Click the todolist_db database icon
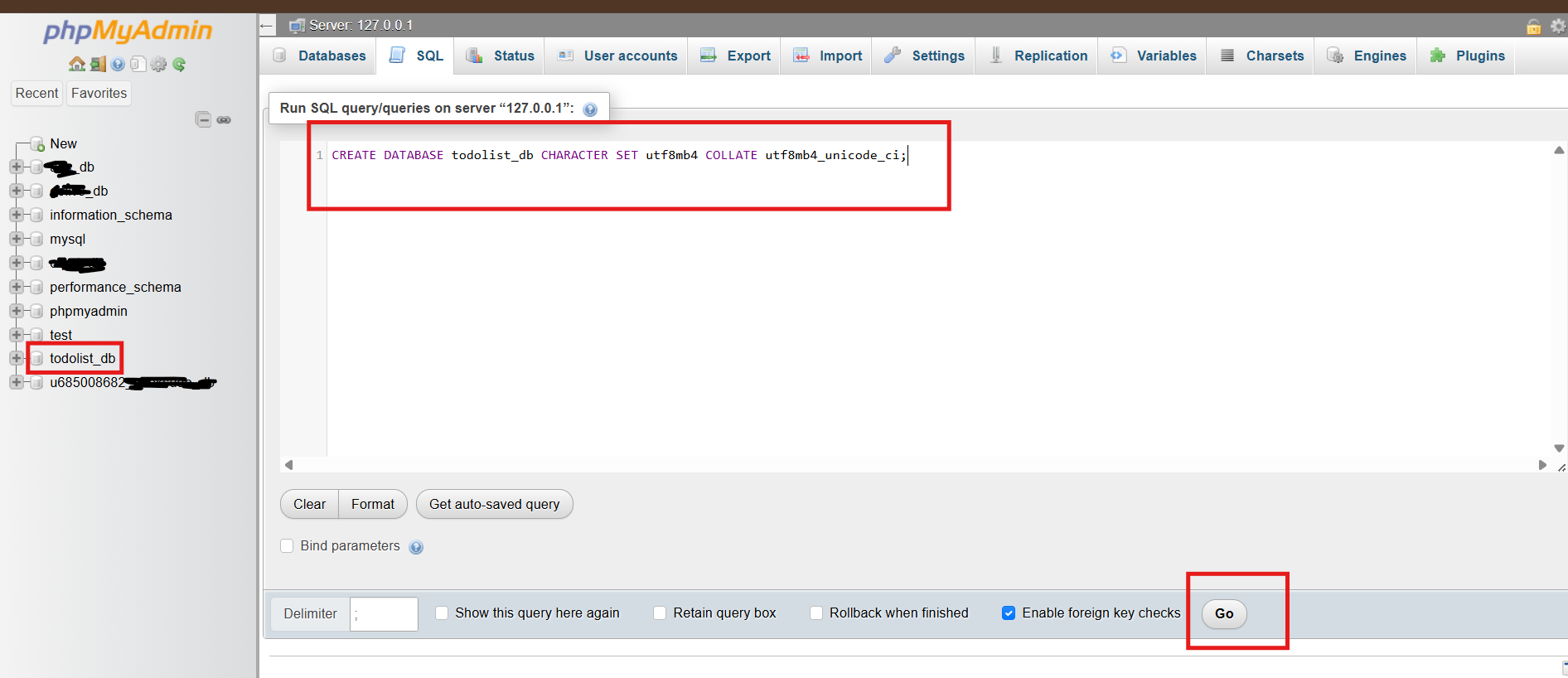The image size is (1568, 678). [x=36, y=359]
